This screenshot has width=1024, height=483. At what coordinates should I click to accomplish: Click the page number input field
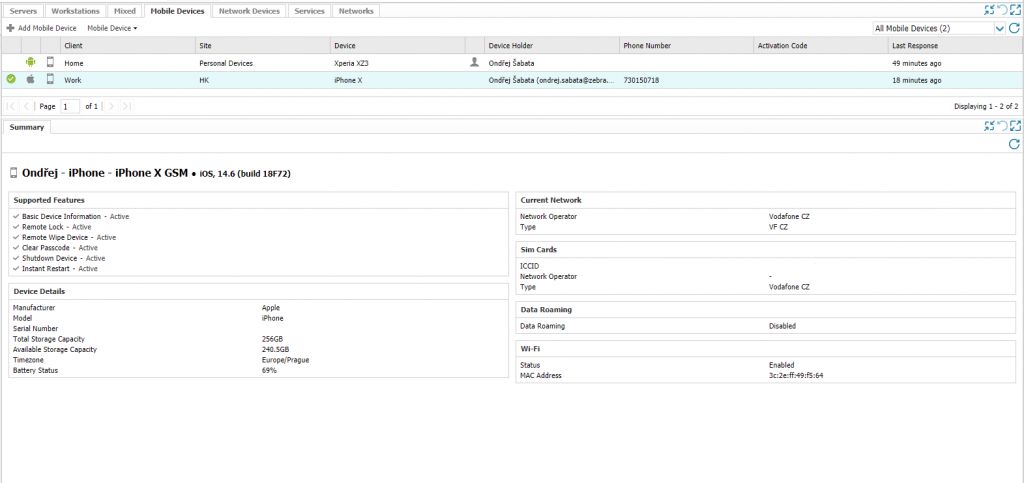tap(69, 106)
